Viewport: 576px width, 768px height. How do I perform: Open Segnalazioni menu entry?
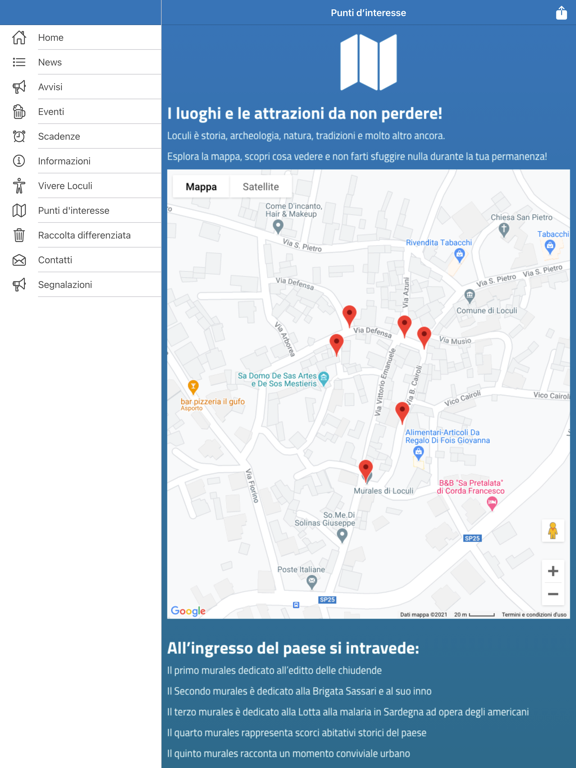point(80,285)
